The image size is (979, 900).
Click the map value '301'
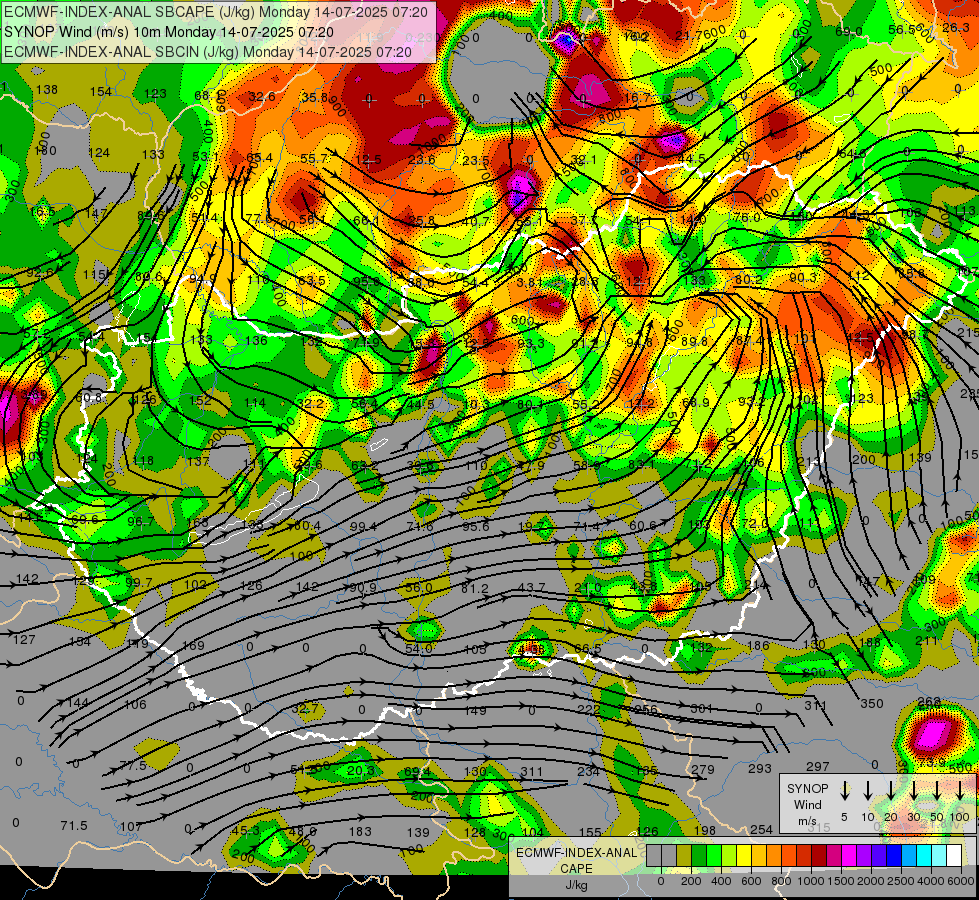pyautogui.click(x=701, y=709)
